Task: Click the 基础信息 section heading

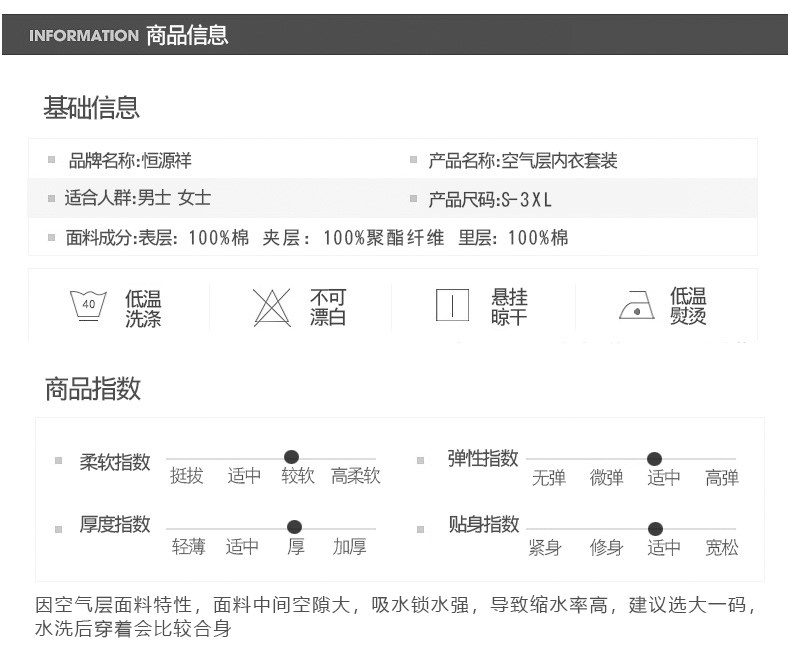Action: [91, 107]
